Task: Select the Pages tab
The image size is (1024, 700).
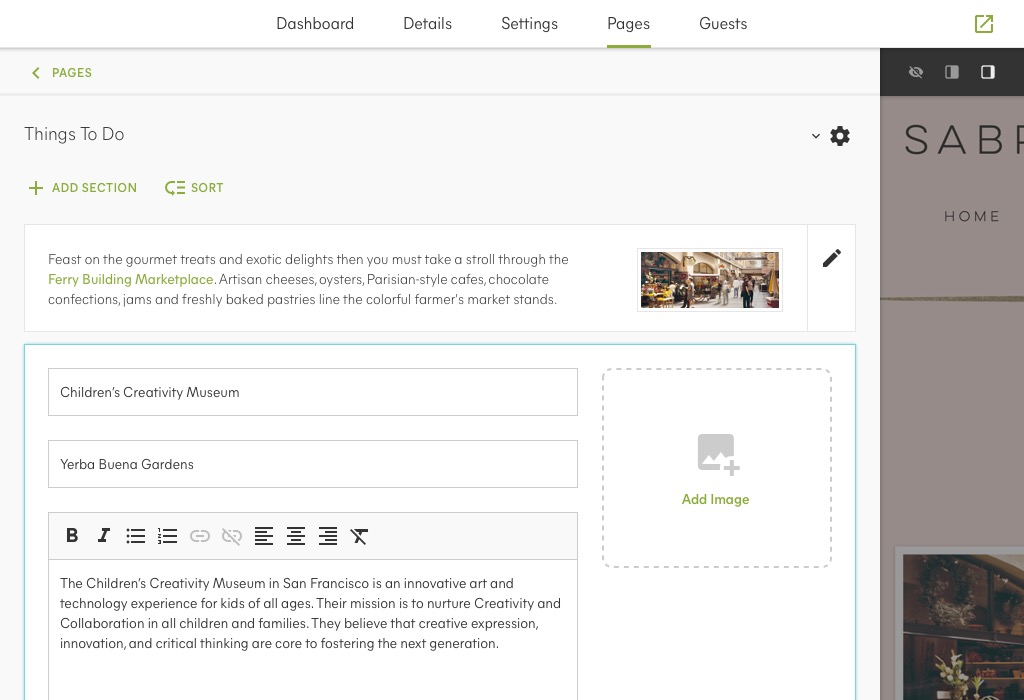Action: pos(628,24)
